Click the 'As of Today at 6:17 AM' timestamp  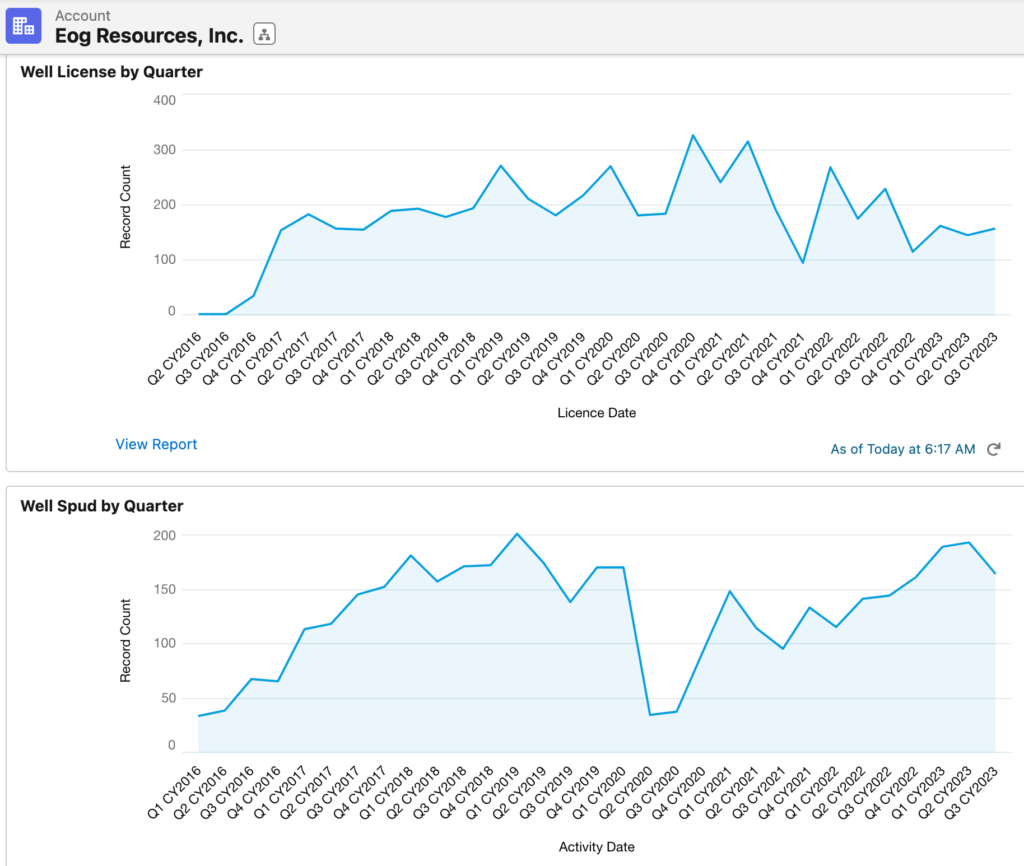(x=902, y=450)
